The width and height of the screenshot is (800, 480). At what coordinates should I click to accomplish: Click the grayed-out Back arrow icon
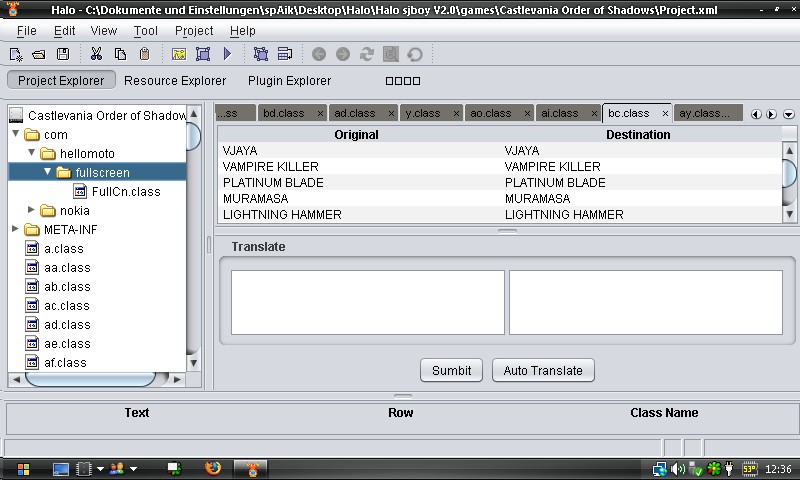pos(319,54)
